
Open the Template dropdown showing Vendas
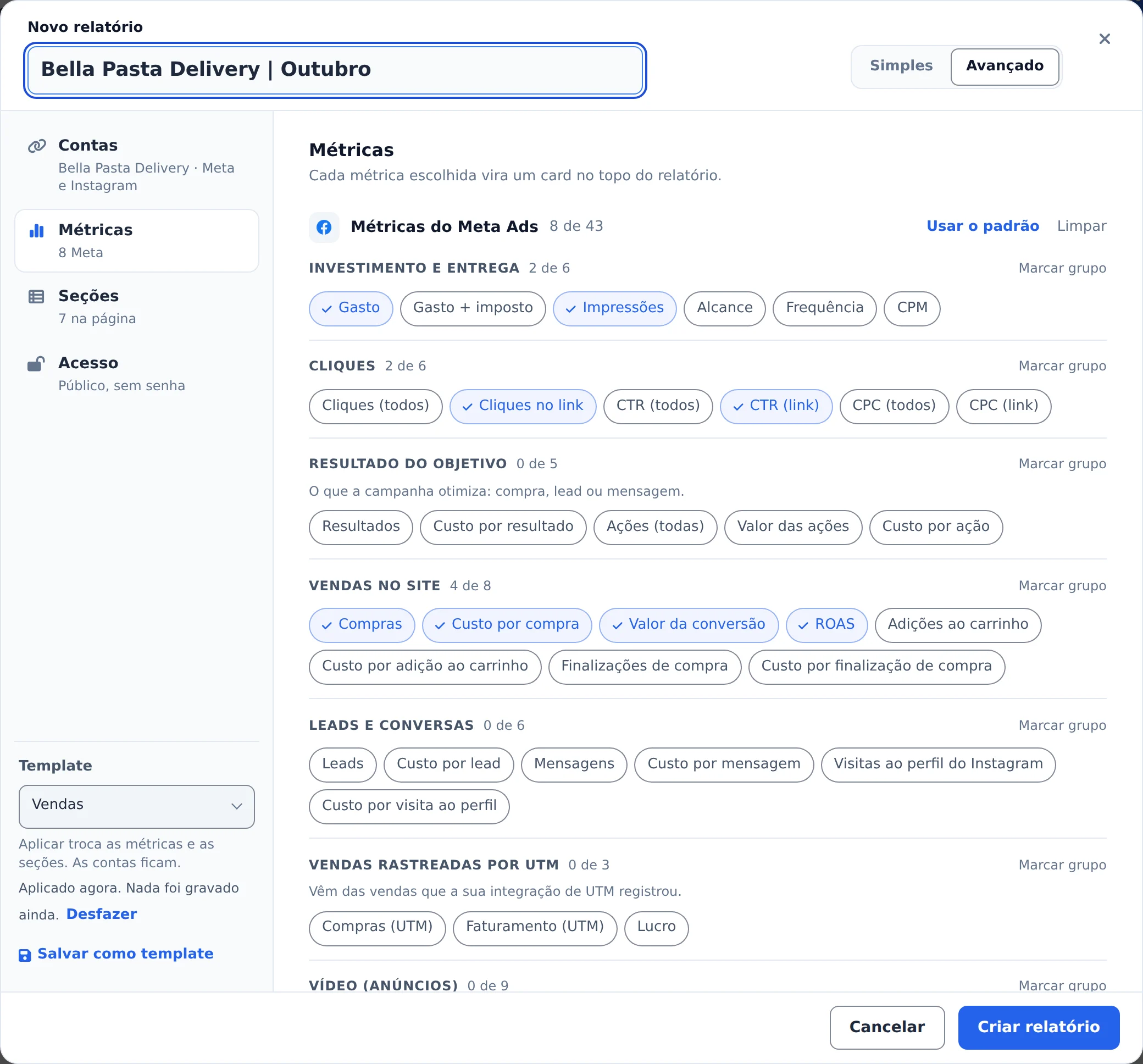(137, 806)
